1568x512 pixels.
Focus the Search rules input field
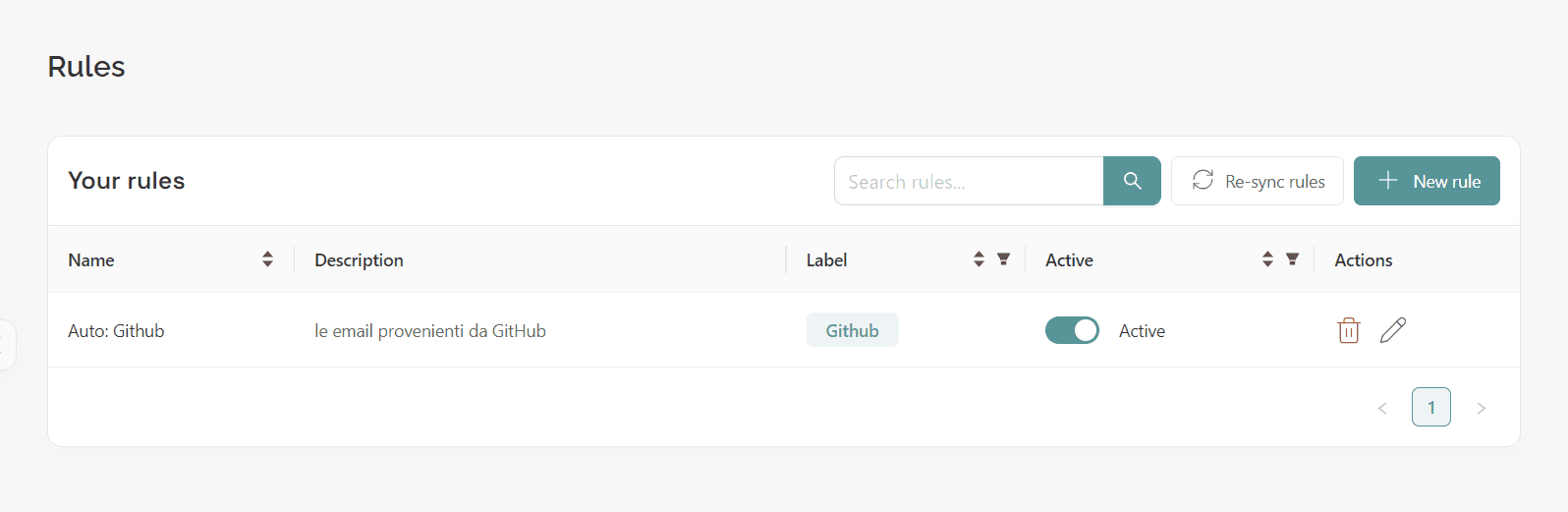(969, 181)
